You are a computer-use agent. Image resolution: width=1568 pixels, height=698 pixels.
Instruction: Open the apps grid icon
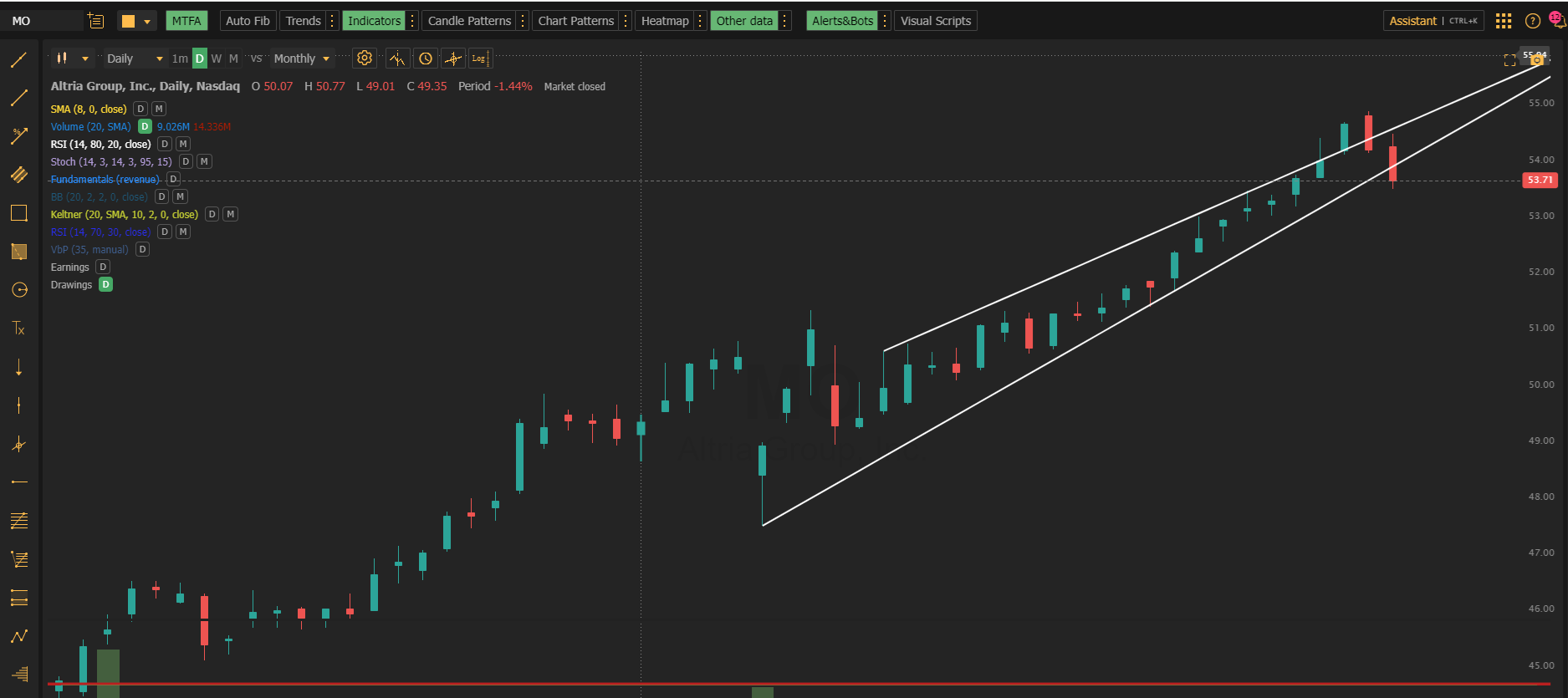coord(1504,21)
